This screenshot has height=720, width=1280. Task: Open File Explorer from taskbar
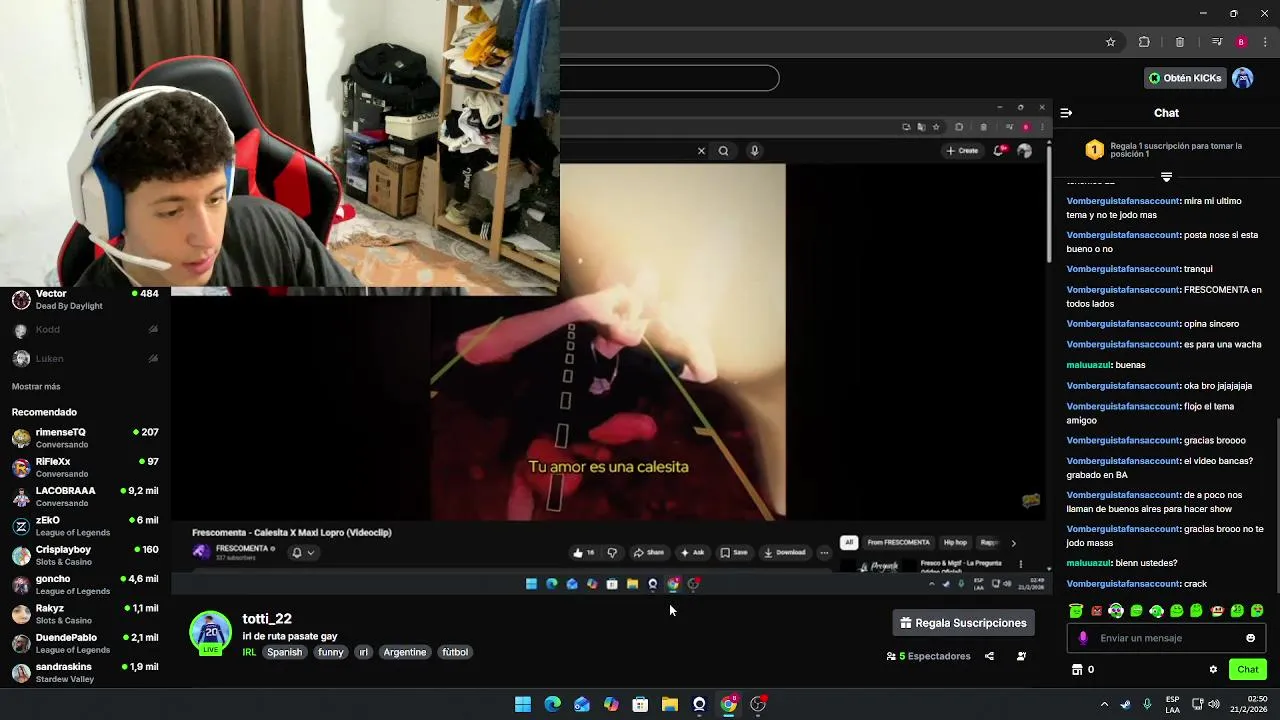tap(670, 704)
